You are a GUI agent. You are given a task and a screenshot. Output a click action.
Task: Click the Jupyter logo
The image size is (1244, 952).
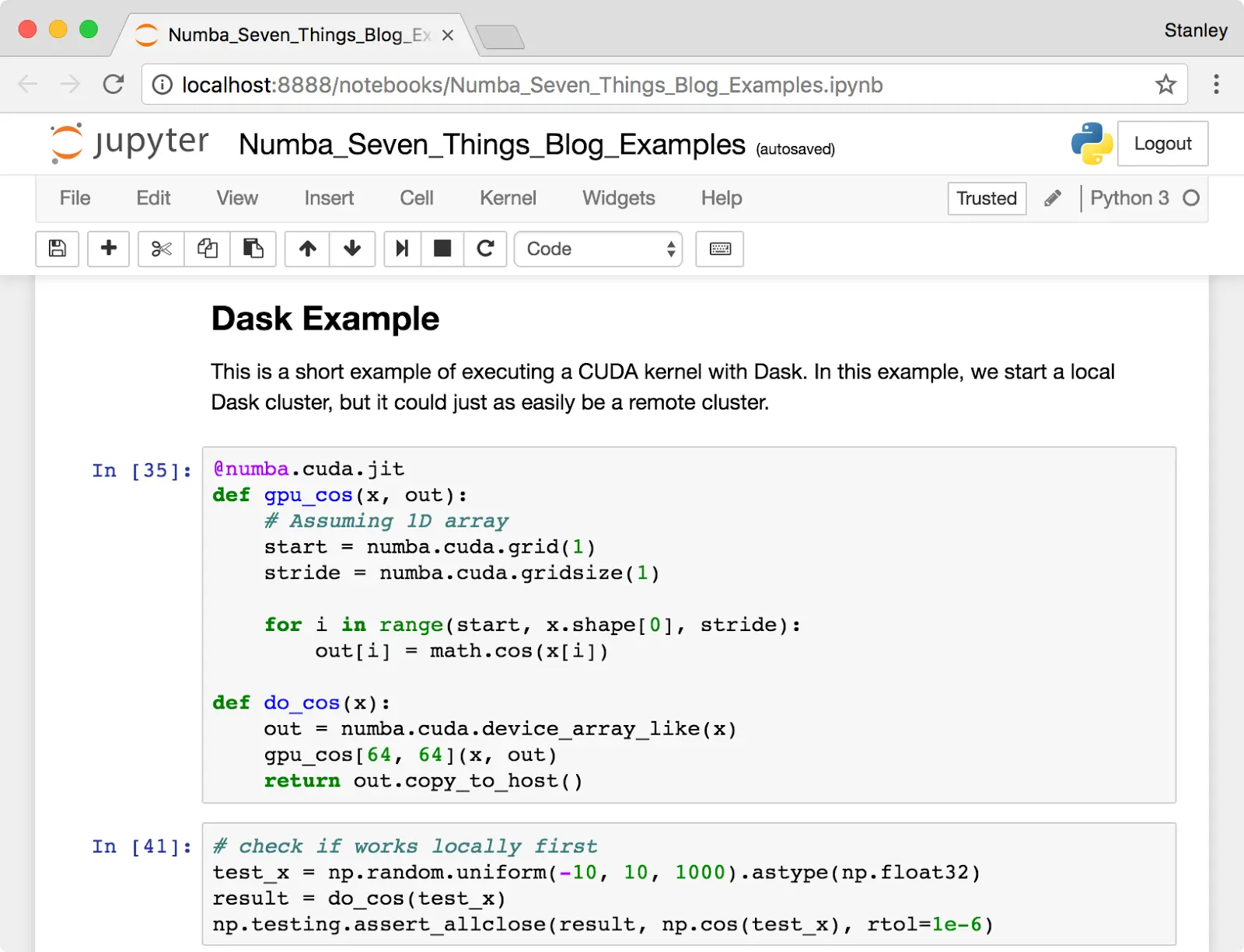coord(128,143)
